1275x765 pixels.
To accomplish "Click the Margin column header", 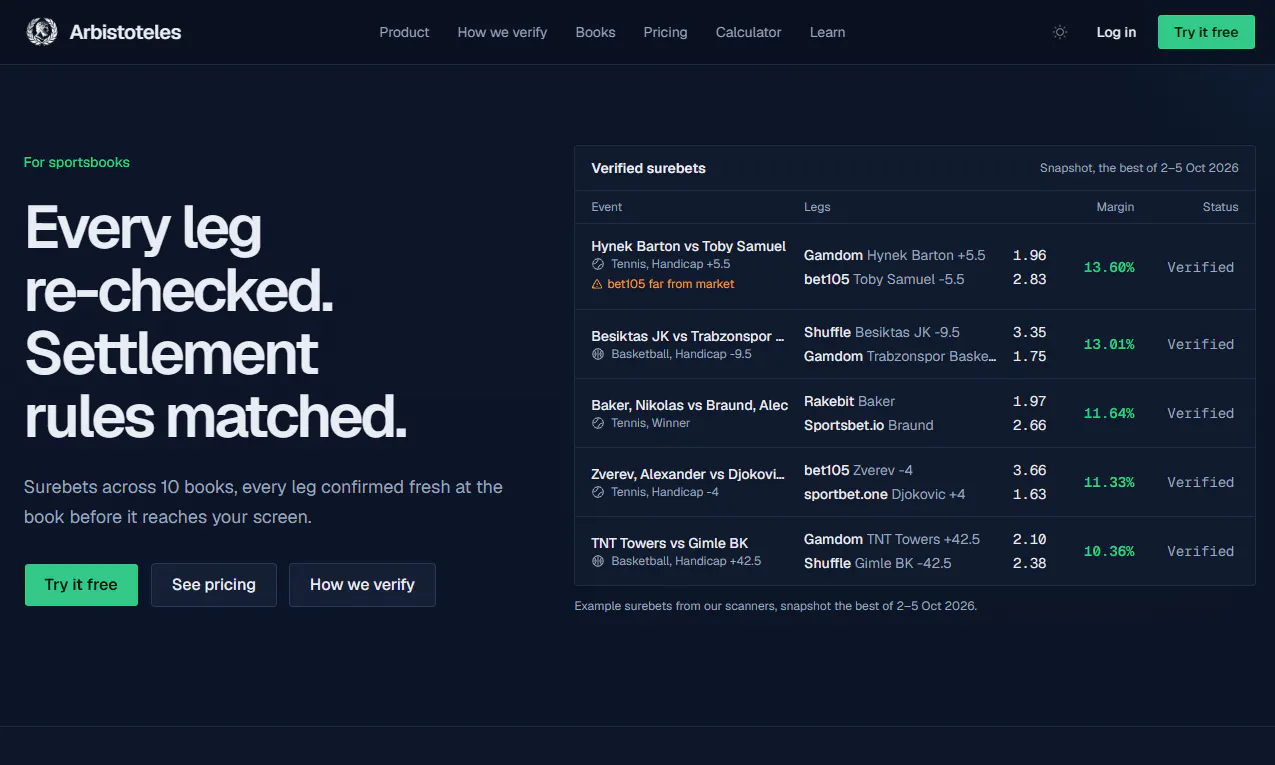I will 1115,207.
